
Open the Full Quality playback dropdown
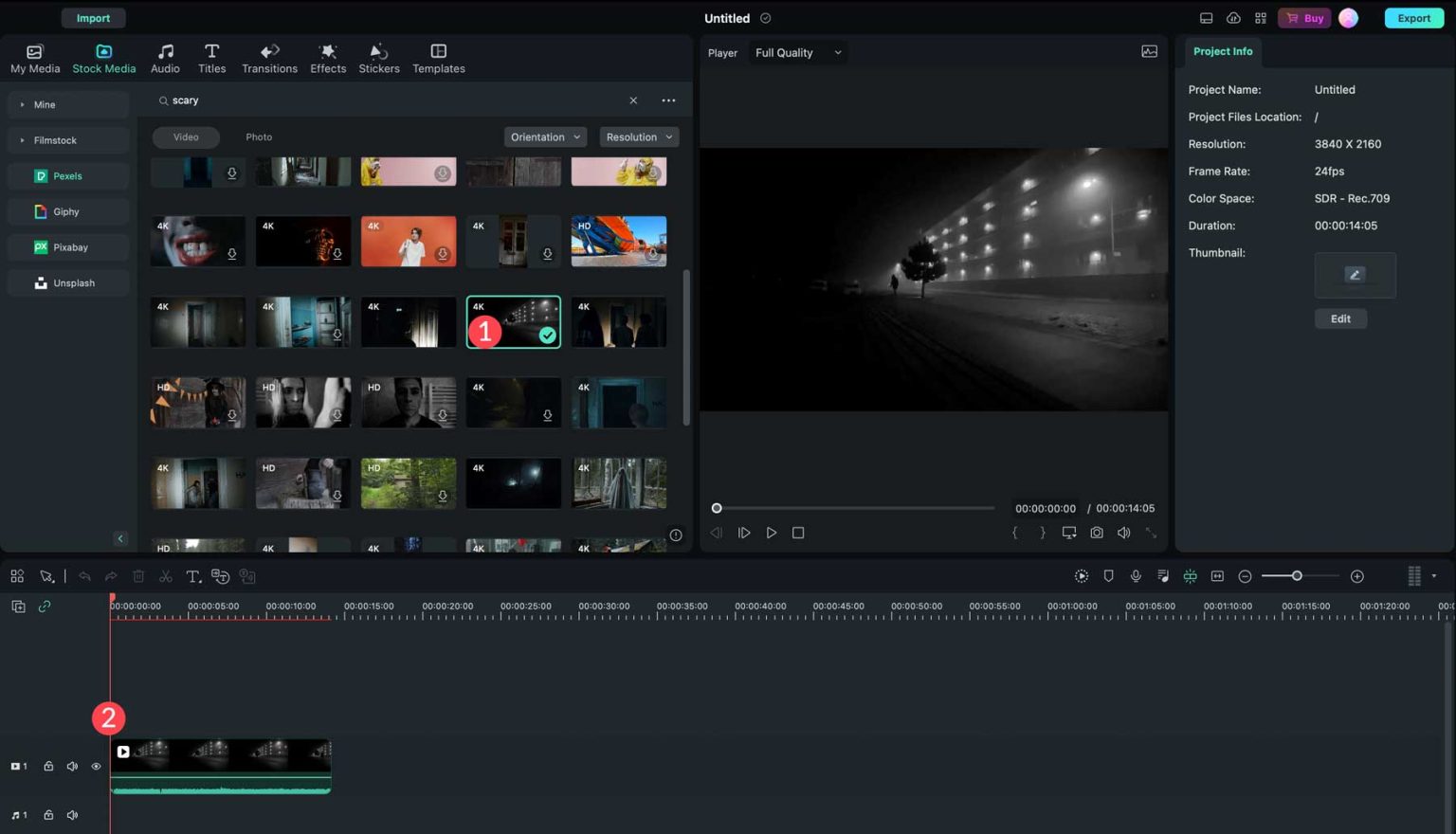pyautogui.click(x=796, y=52)
